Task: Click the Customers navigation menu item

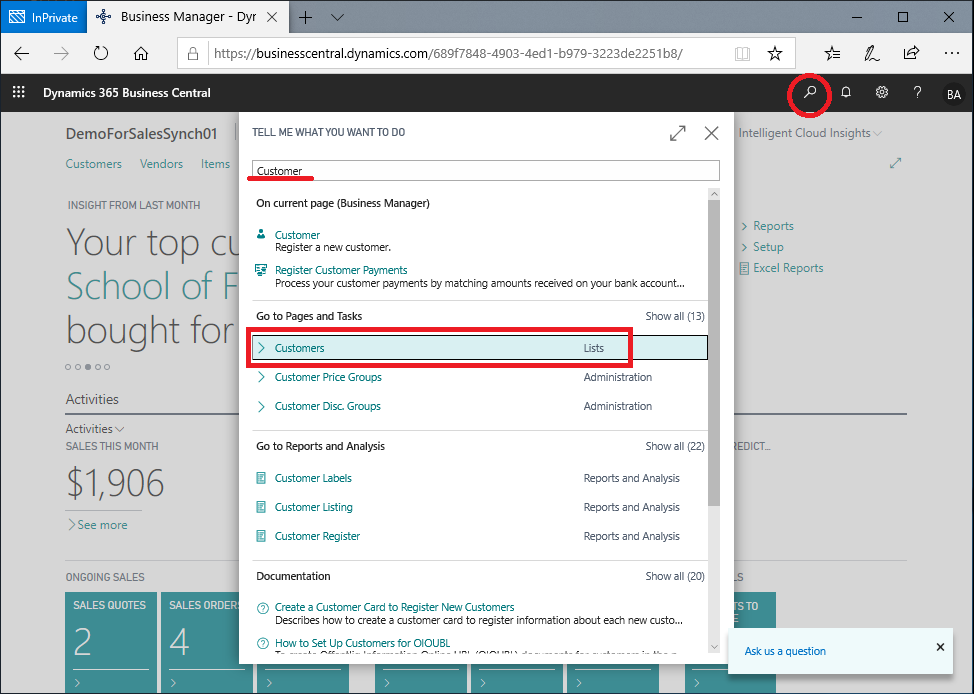Action: click(94, 164)
